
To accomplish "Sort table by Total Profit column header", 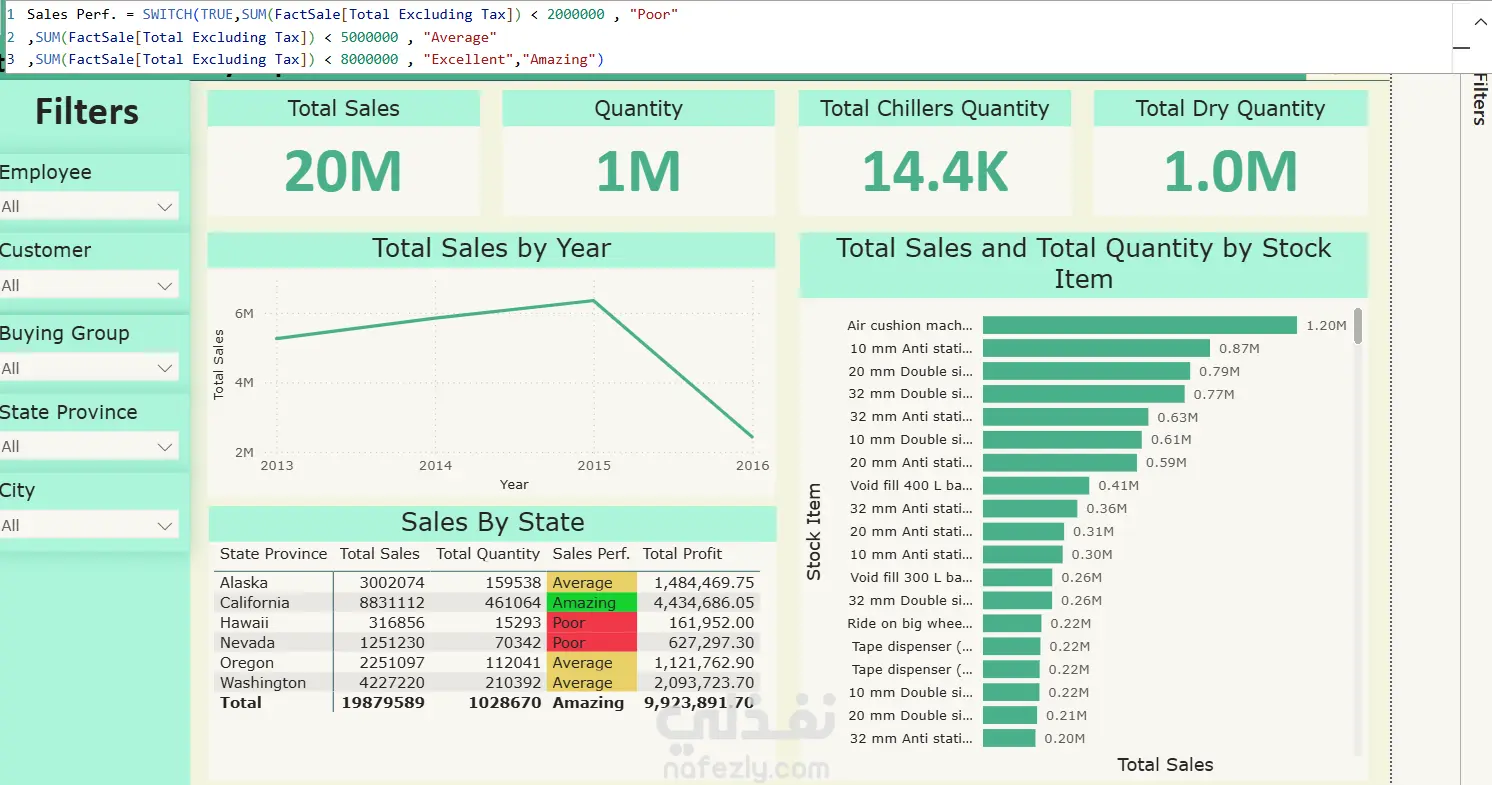I will 682,554.
